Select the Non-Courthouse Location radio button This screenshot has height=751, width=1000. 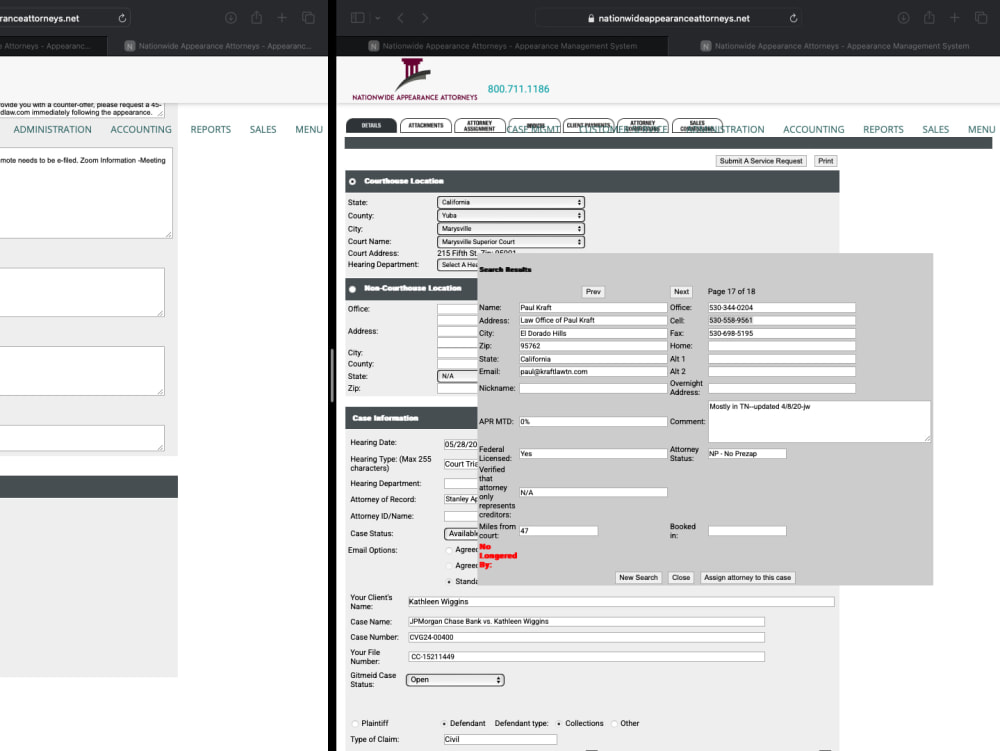click(353, 289)
